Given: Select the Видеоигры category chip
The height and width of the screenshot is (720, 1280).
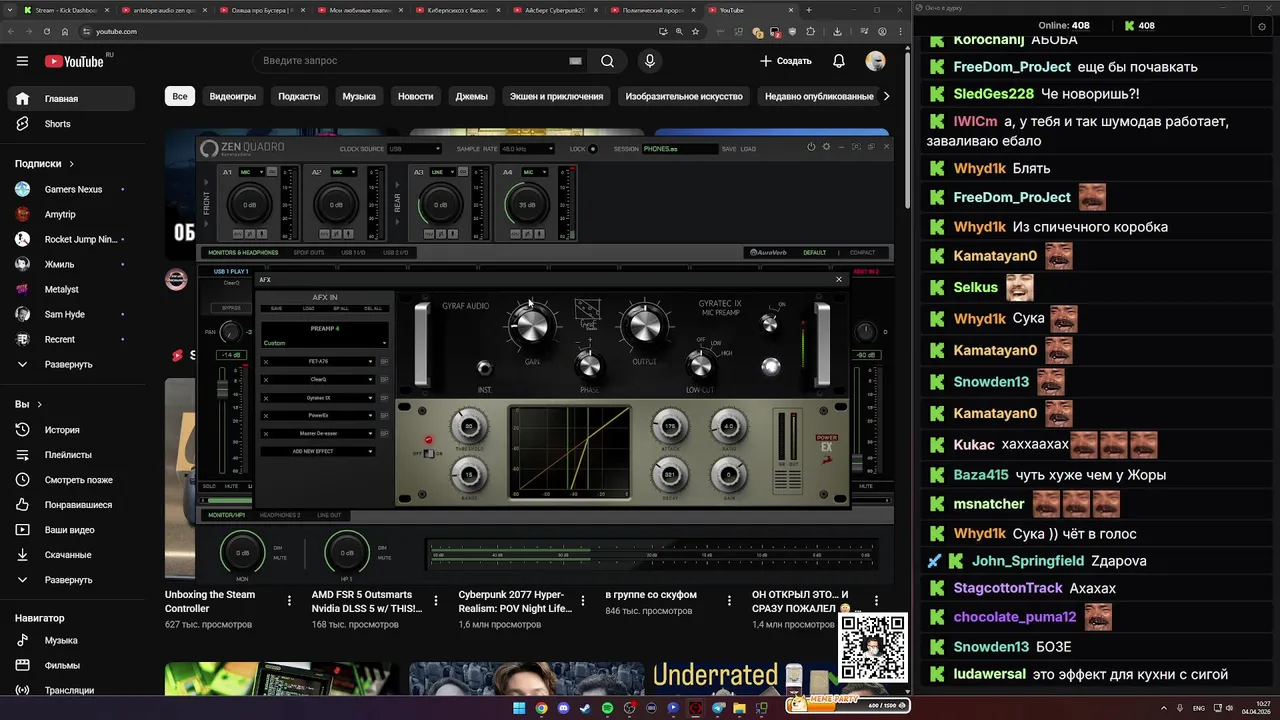Looking at the screenshot, I should (x=233, y=96).
